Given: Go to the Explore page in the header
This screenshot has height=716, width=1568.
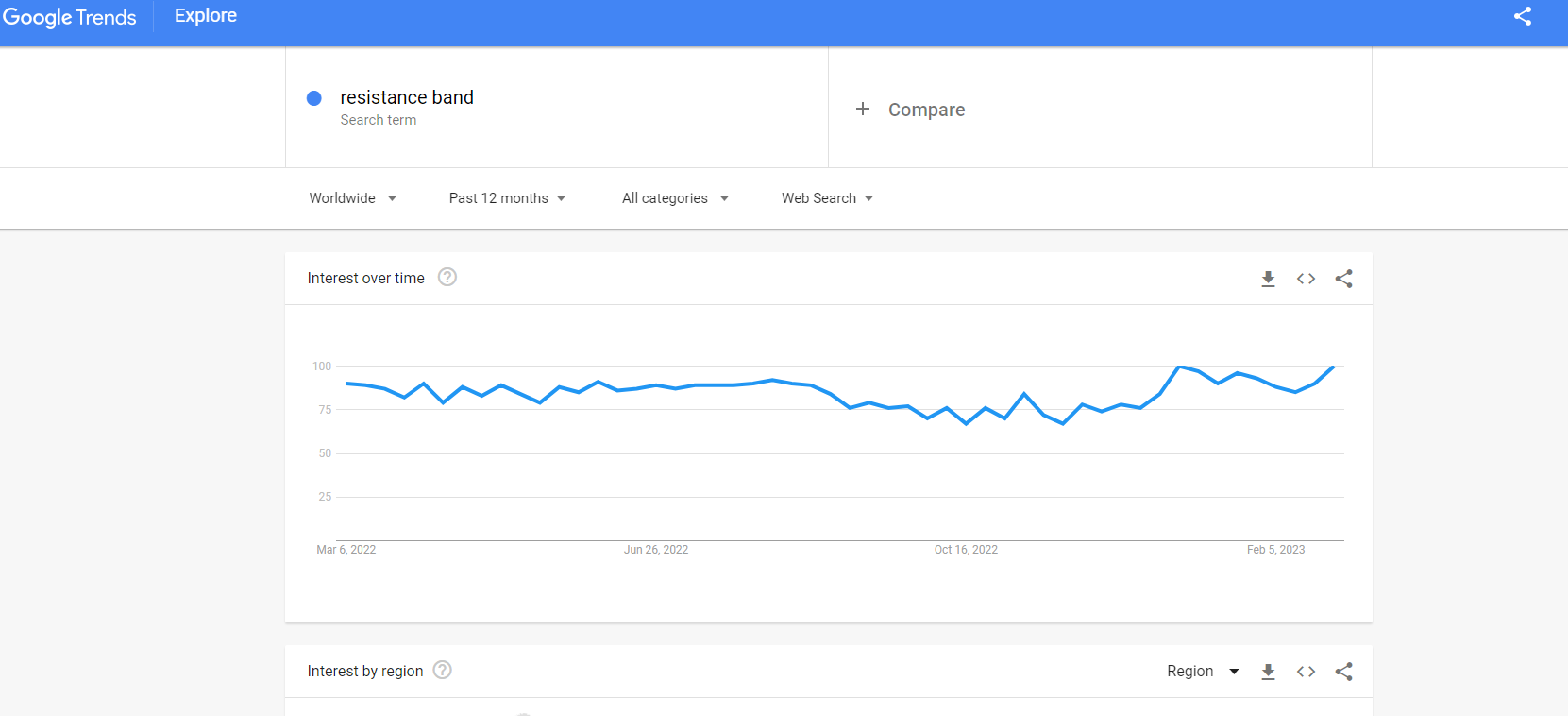Looking at the screenshot, I should [x=206, y=15].
